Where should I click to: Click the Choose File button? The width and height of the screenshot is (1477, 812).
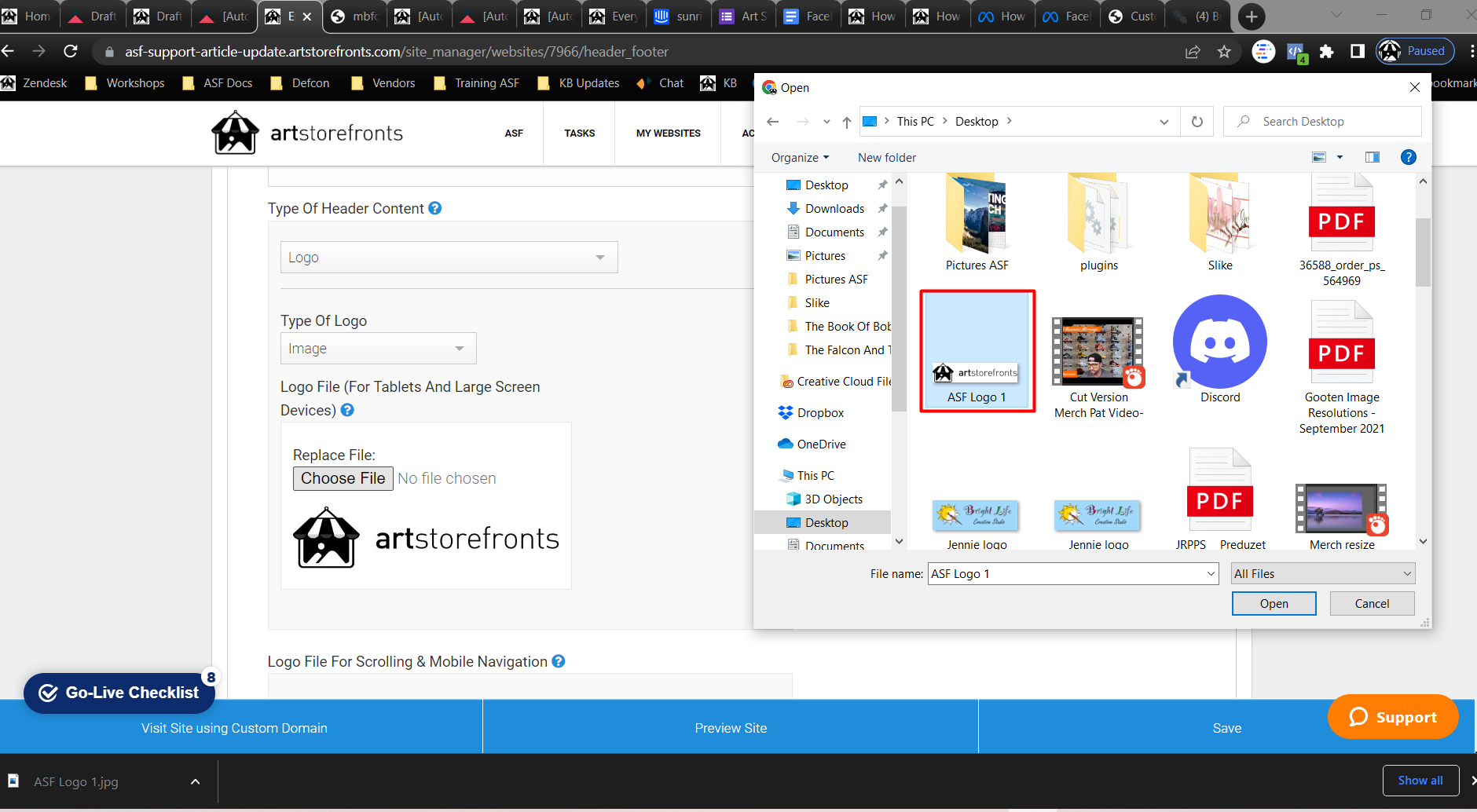point(343,478)
